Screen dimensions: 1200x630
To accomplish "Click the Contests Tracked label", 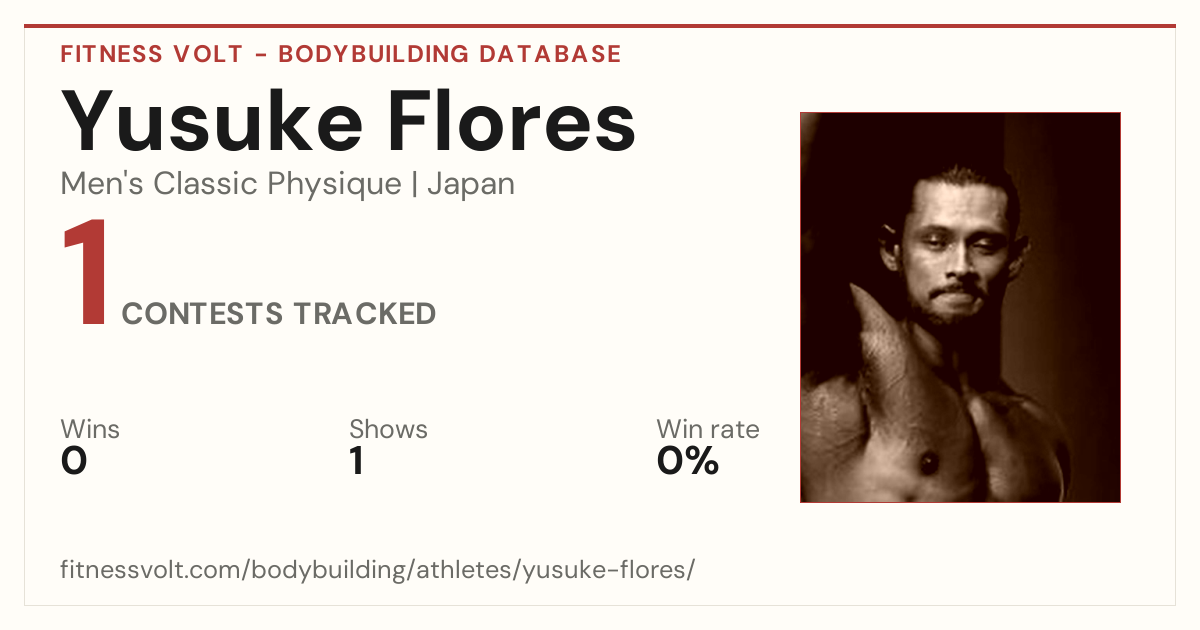I will [x=279, y=314].
